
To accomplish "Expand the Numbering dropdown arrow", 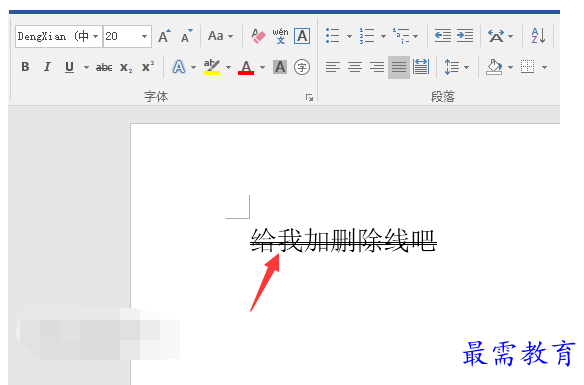I will pyautogui.click(x=383, y=36).
